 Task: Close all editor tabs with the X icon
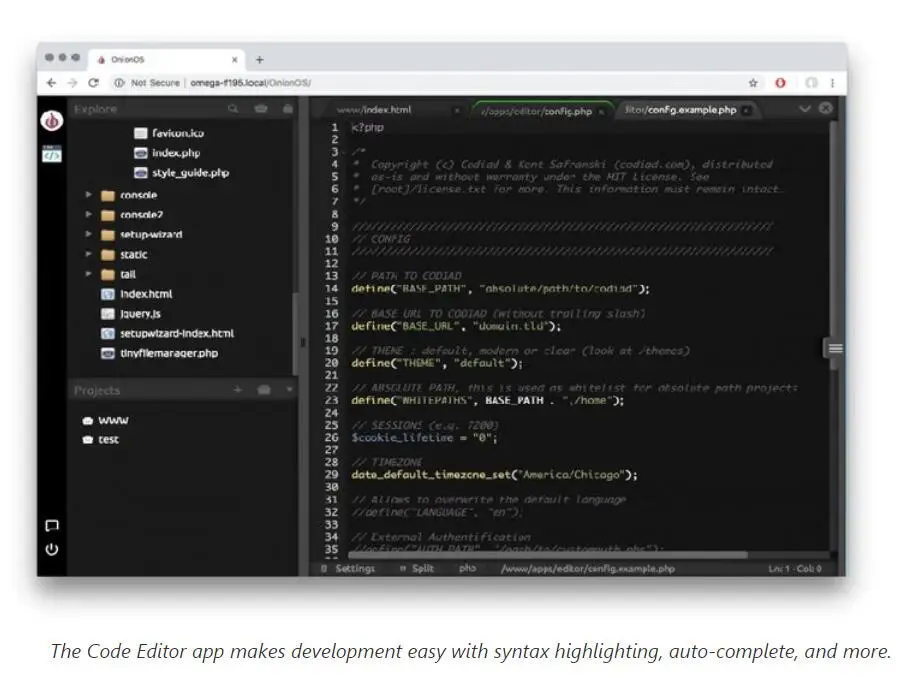point(826,108)
